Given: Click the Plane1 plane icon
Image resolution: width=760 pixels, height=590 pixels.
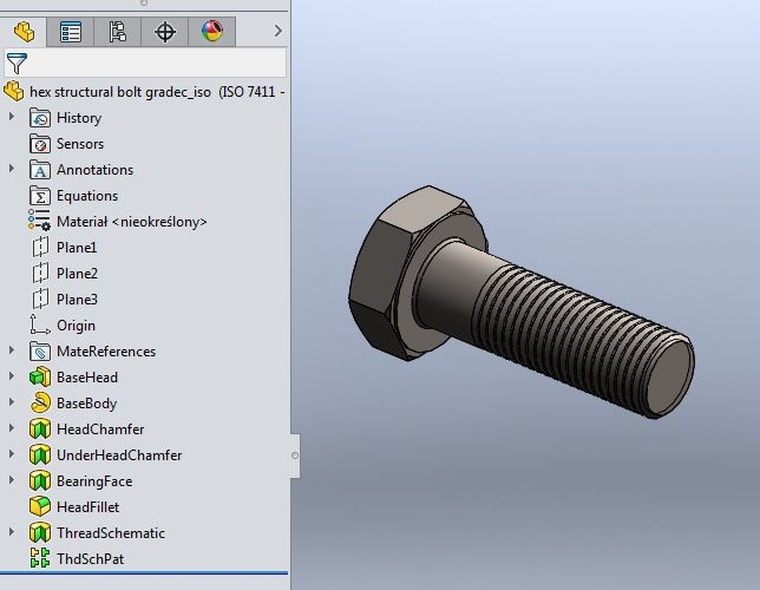Looking at the screenshot, I should [40, 247].
